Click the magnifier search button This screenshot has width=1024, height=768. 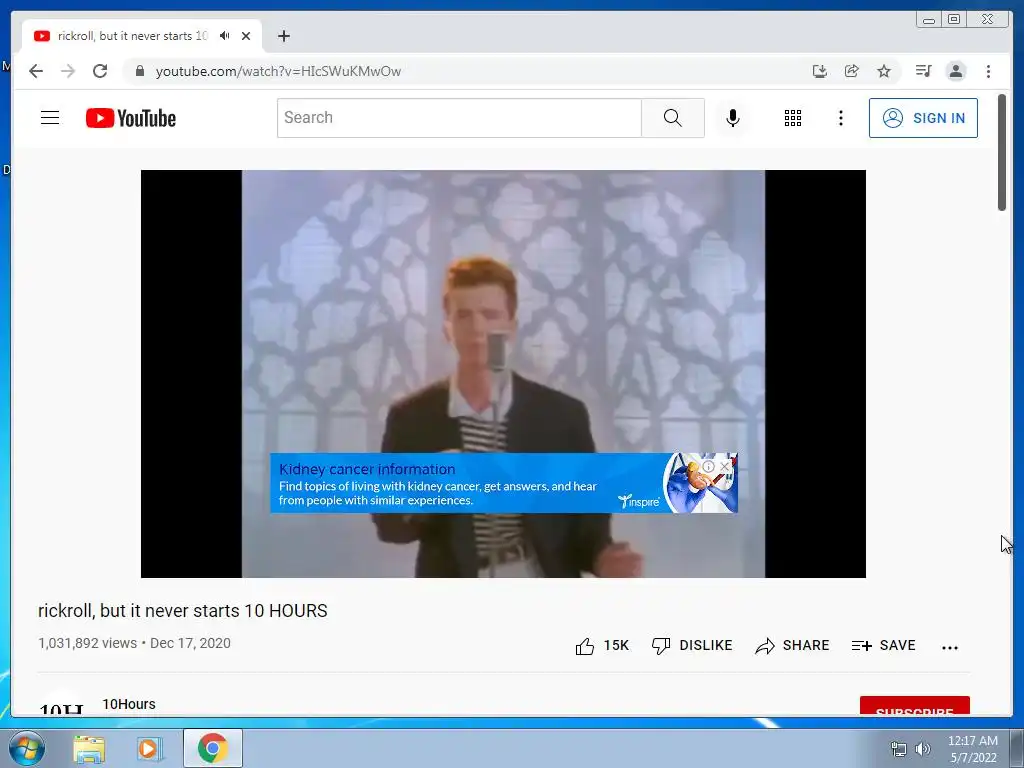click(673, 118)
